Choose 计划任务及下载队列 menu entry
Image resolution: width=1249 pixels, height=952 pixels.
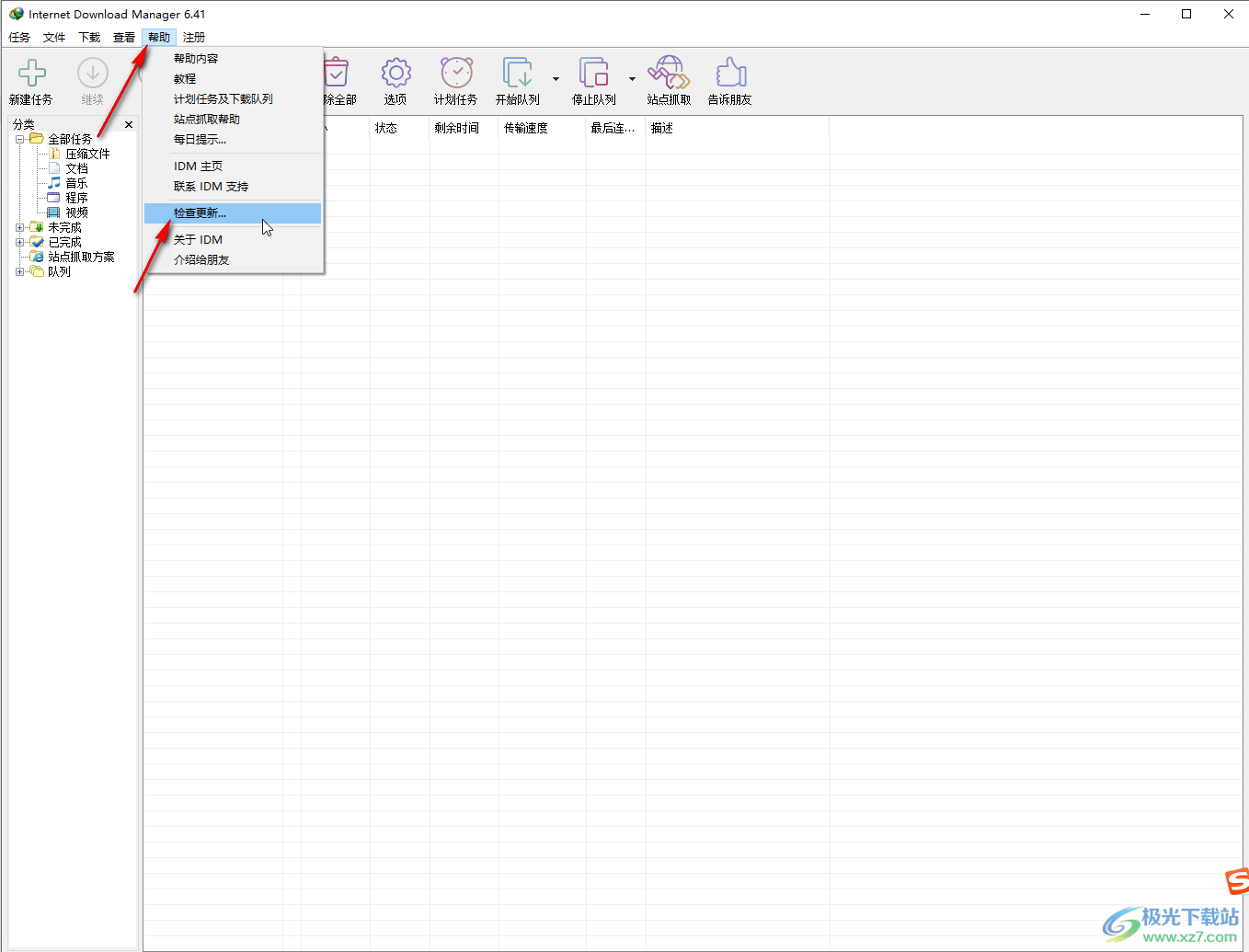tap(233, 98)
